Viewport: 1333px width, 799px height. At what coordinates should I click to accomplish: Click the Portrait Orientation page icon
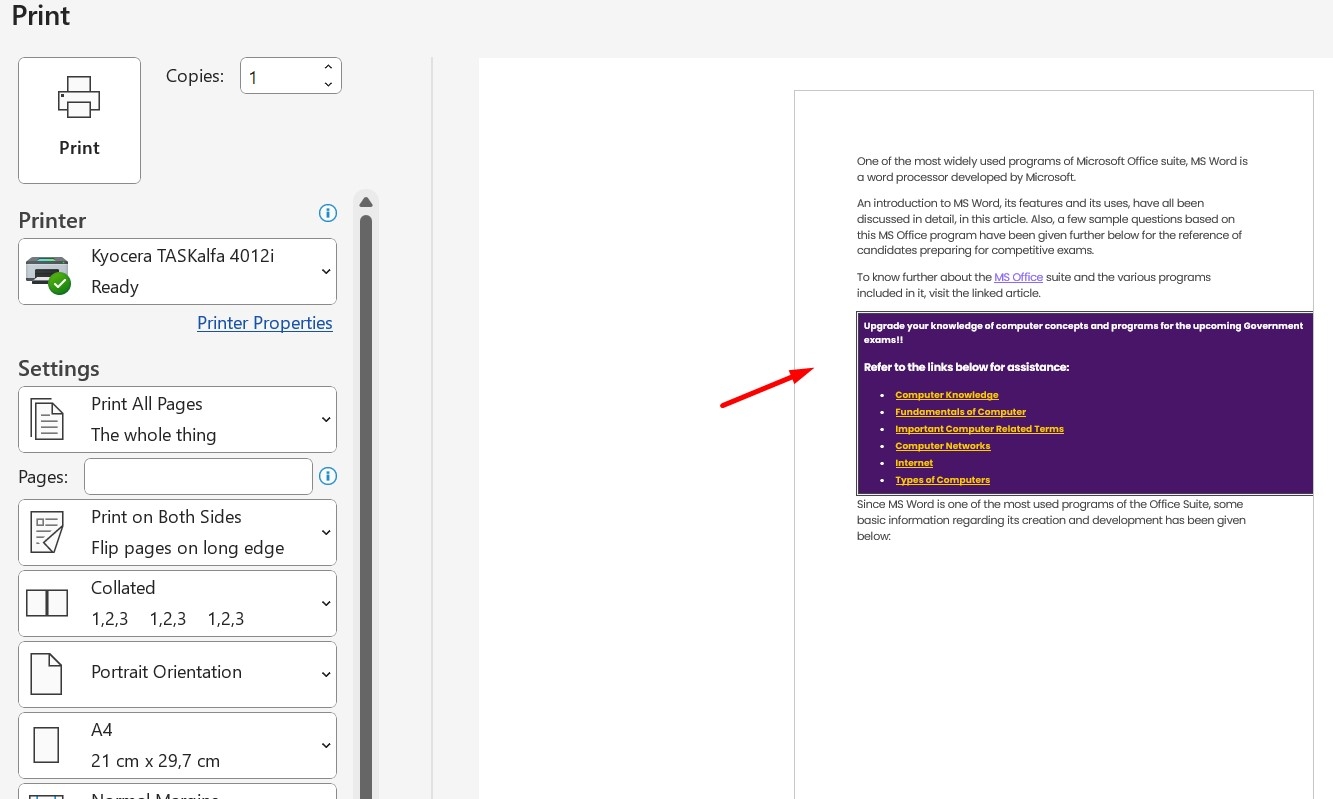46,674
